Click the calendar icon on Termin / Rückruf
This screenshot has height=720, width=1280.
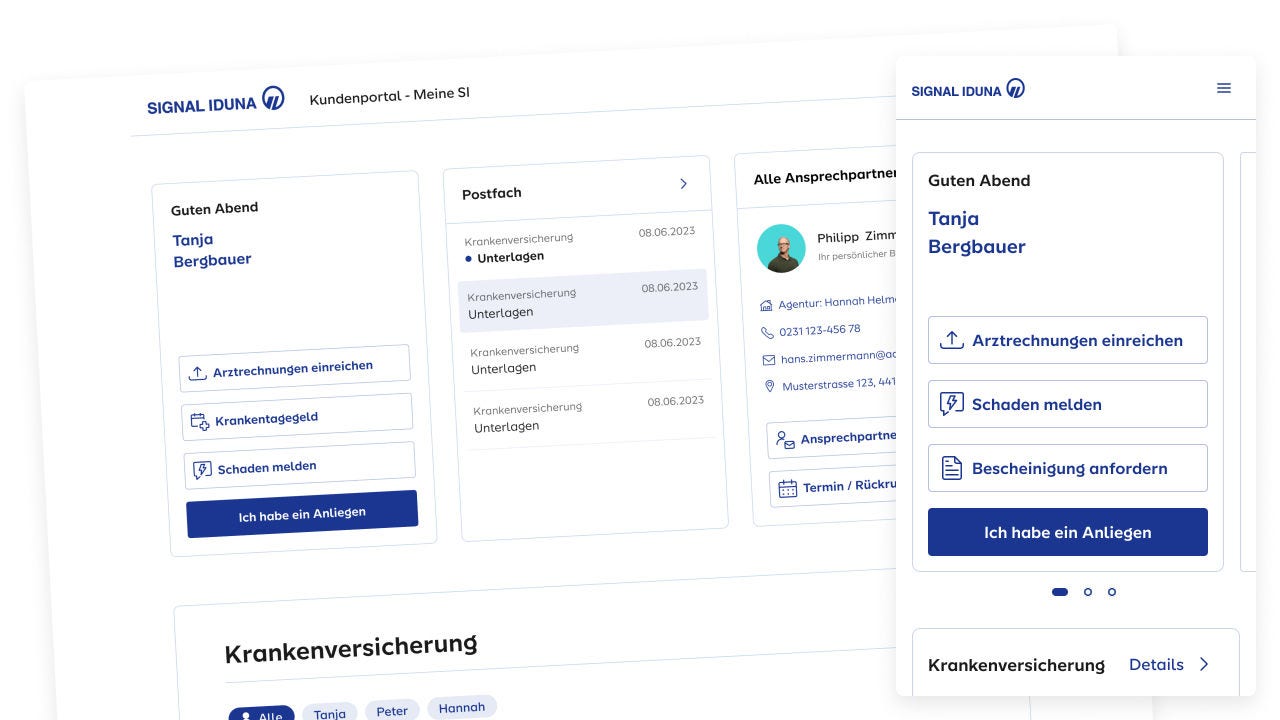788,489
